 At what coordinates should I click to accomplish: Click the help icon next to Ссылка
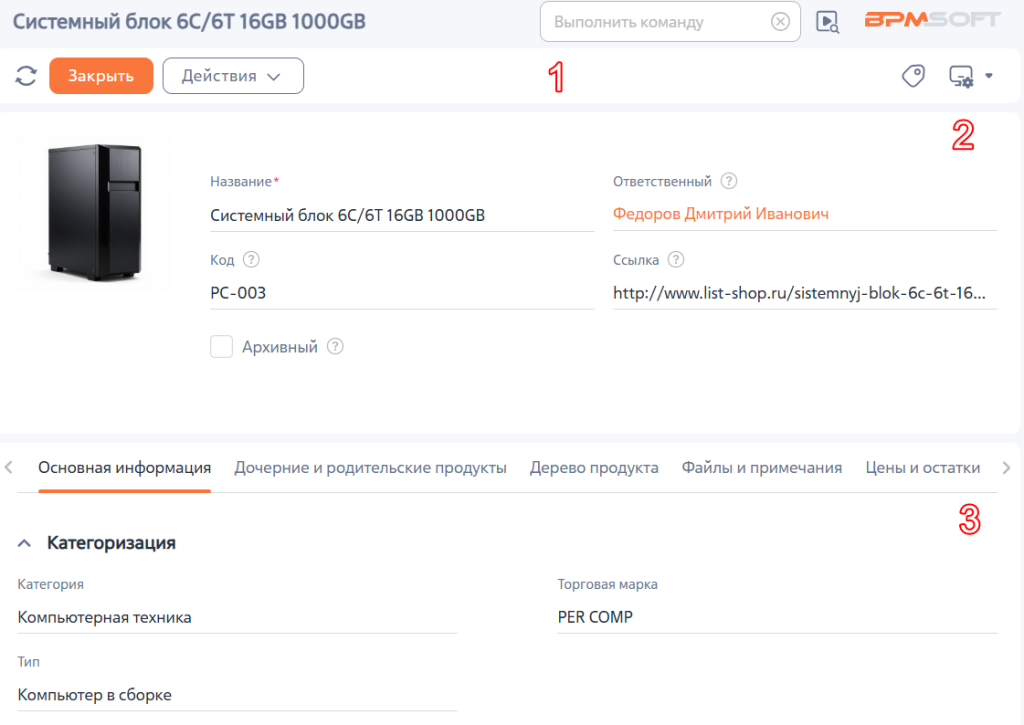click(x=676, y=259)
